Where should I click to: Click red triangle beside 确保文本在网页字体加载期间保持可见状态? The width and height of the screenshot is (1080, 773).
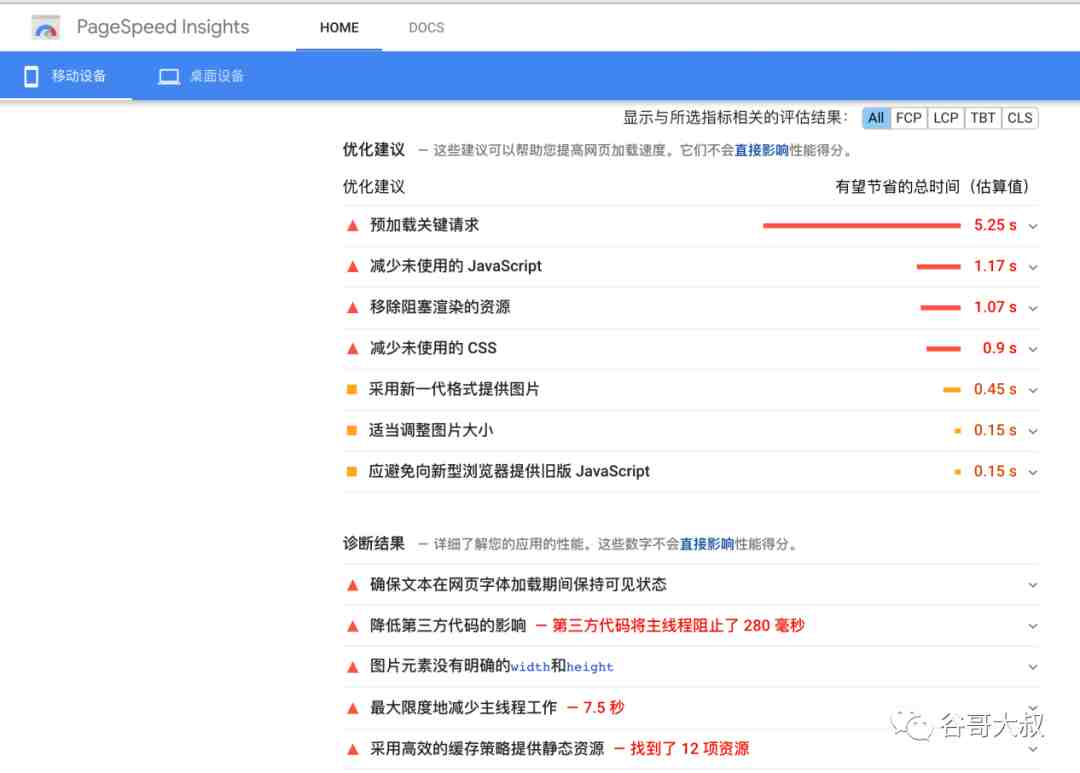353,585
